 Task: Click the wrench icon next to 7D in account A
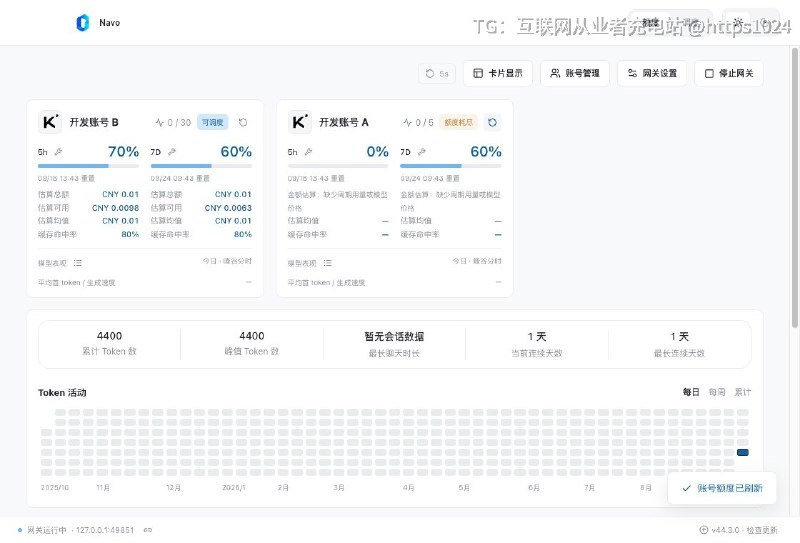[x=421, y=152]
